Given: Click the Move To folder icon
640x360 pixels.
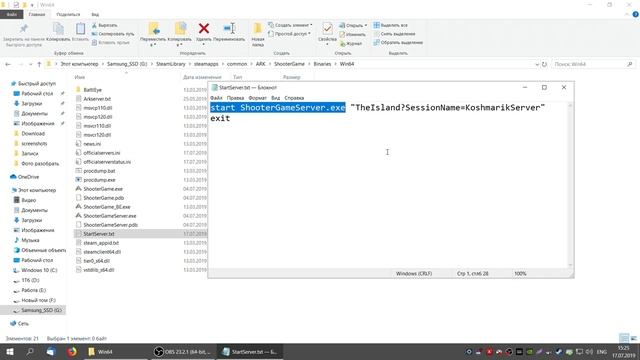Looking at the screenshot, I should 153,28.
